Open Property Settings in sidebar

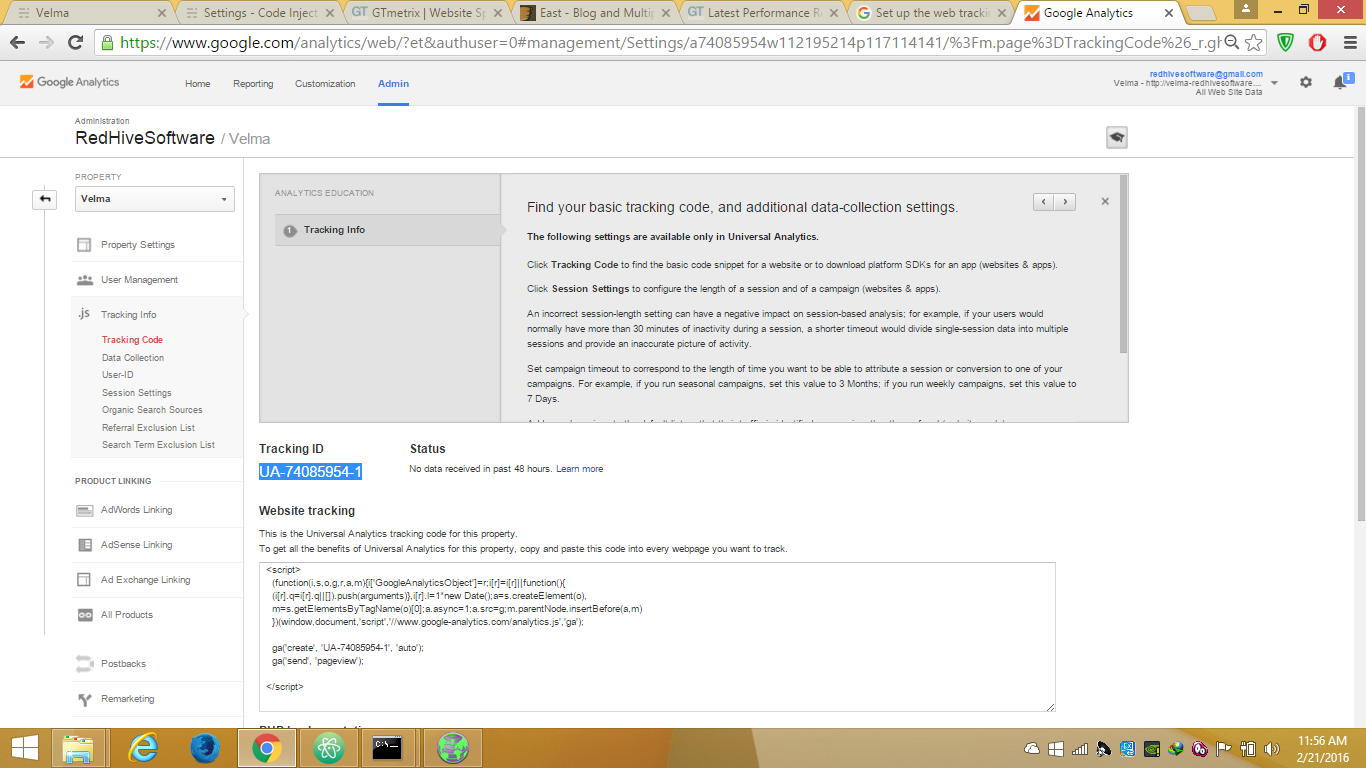pyautogui.click(x=137, y=245)
